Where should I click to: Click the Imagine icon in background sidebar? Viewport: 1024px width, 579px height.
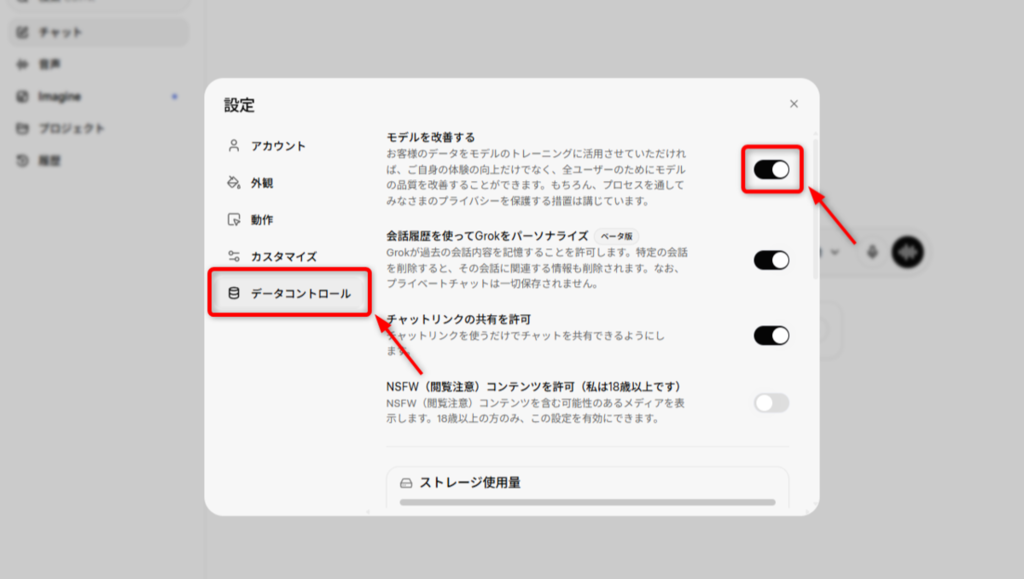pyautogui.click(x=23, y=97)
